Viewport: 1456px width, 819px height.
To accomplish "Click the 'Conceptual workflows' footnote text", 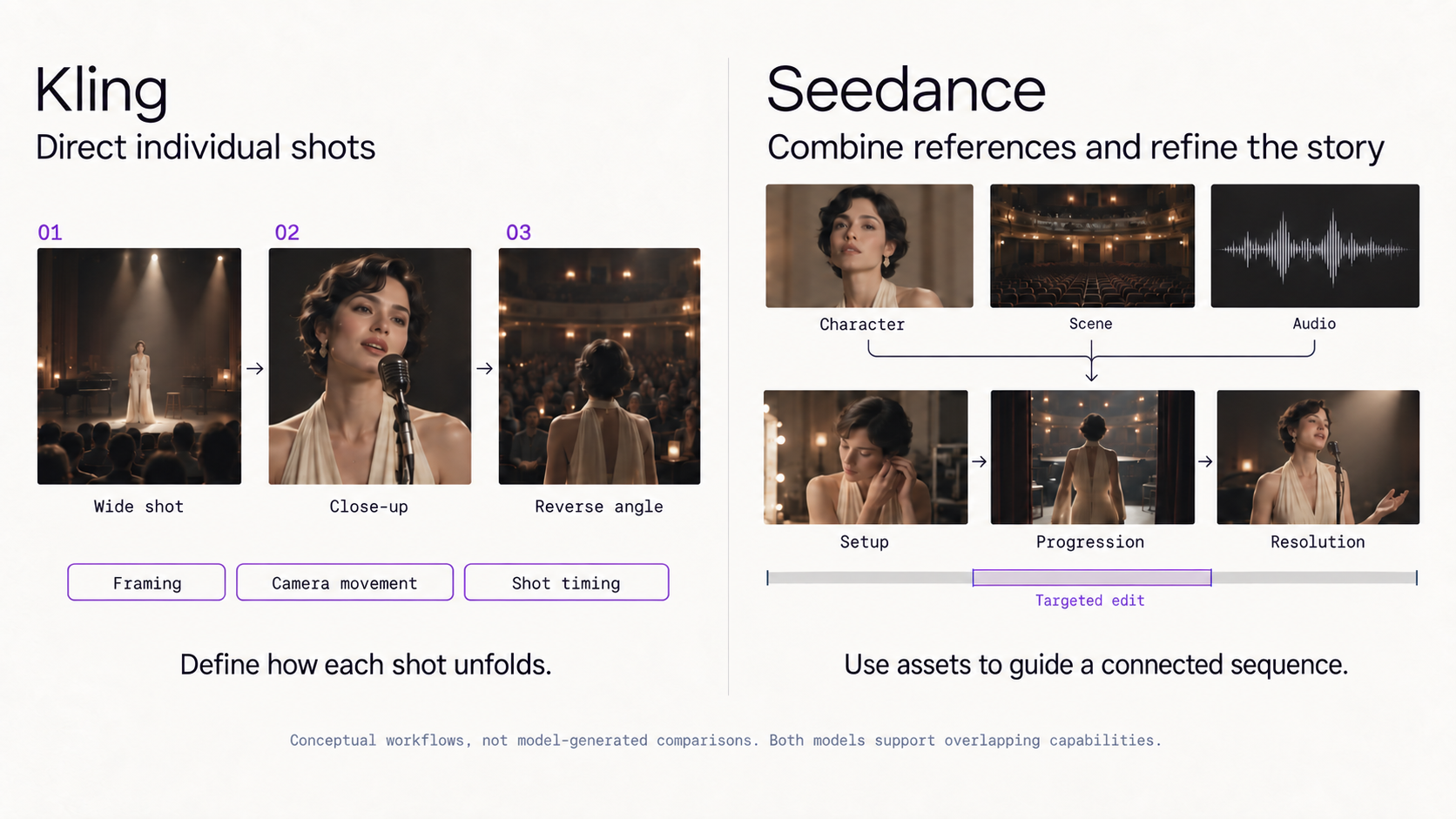I will click(725, 740).
